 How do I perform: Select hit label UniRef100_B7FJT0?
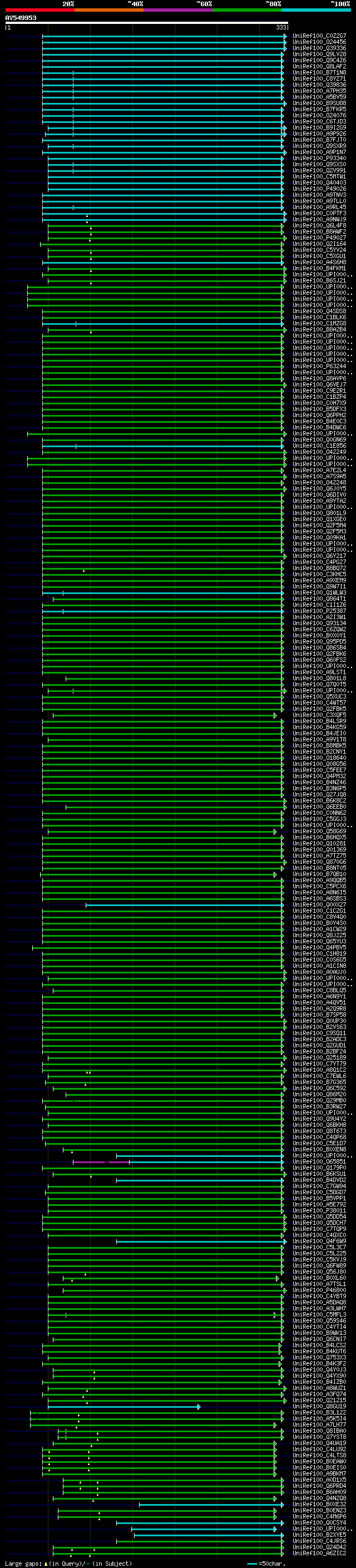(319, 140)
